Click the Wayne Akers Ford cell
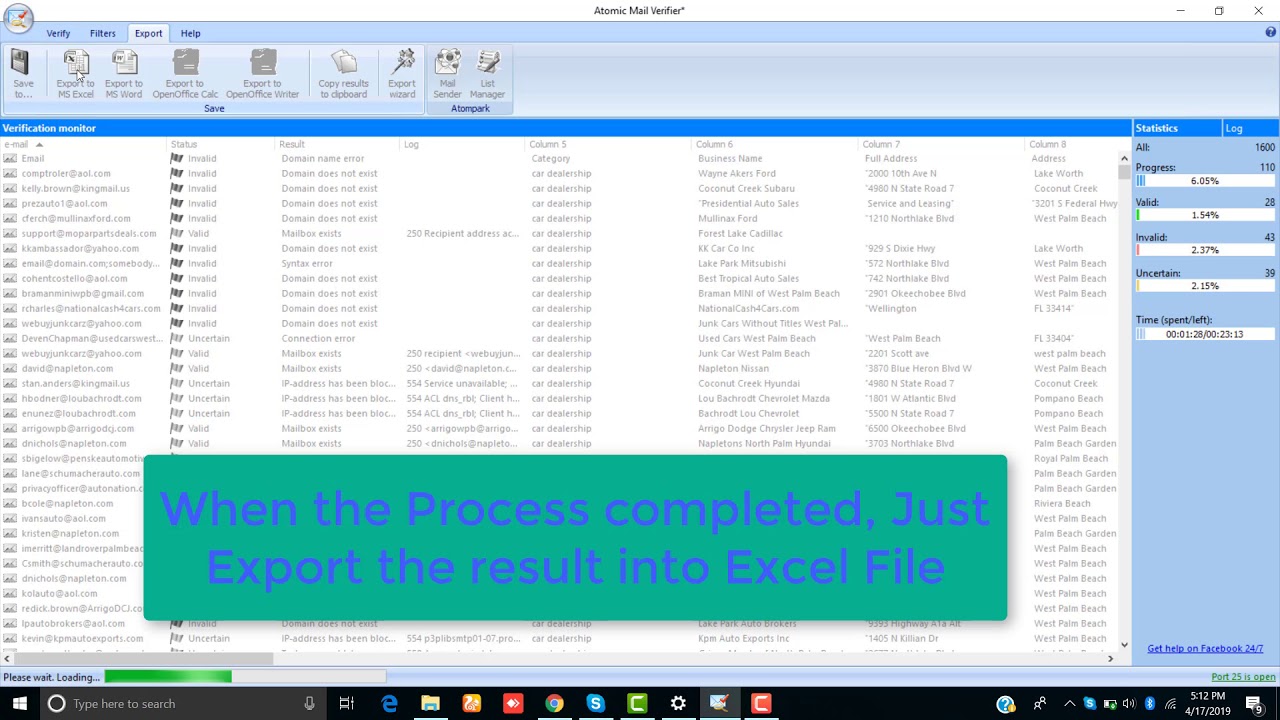This screenshot has width=1280, height=720. click(x=736, y=173)
